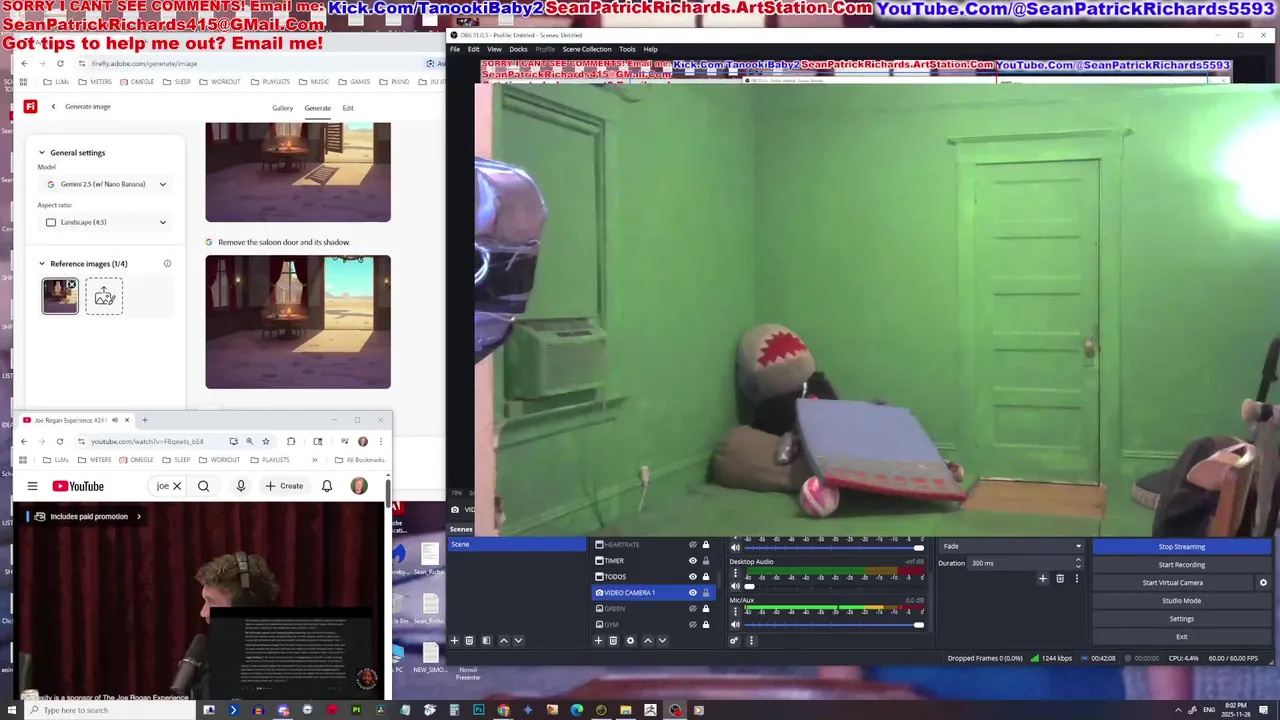Open Desktop Audio three-dot options
This screenshot has height=720, width=1280.
736,574
